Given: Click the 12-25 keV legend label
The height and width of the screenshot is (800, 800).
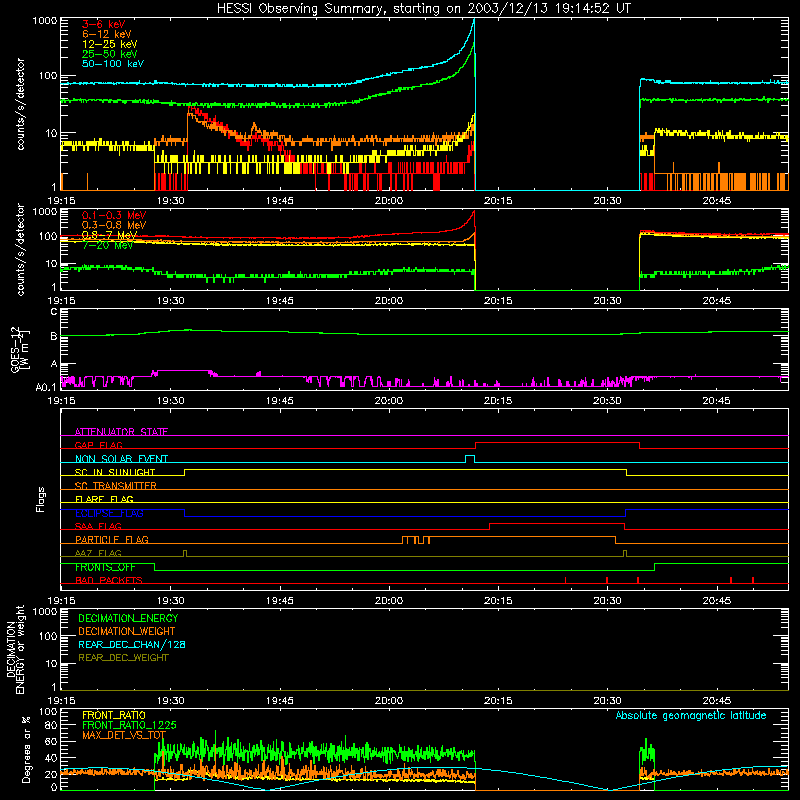Looking at the screenshot, I should 110,44.
